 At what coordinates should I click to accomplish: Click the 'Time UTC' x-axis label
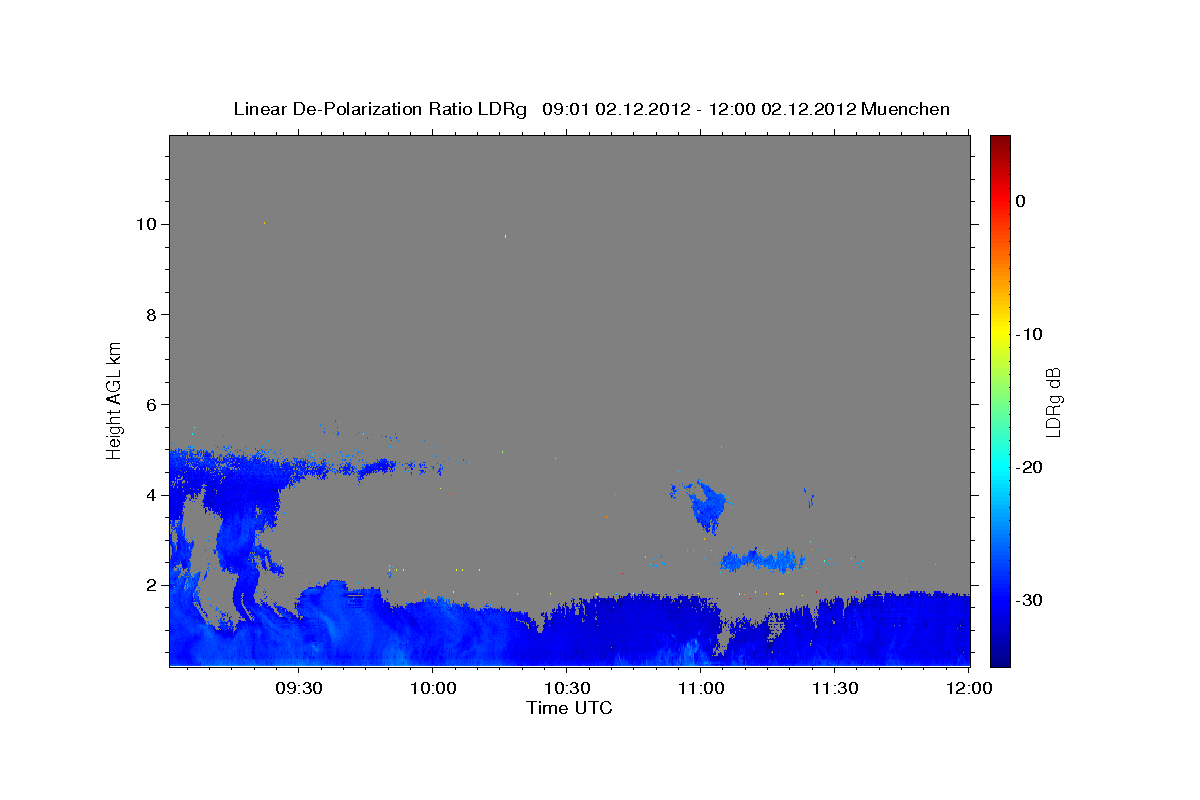(569, 708)
